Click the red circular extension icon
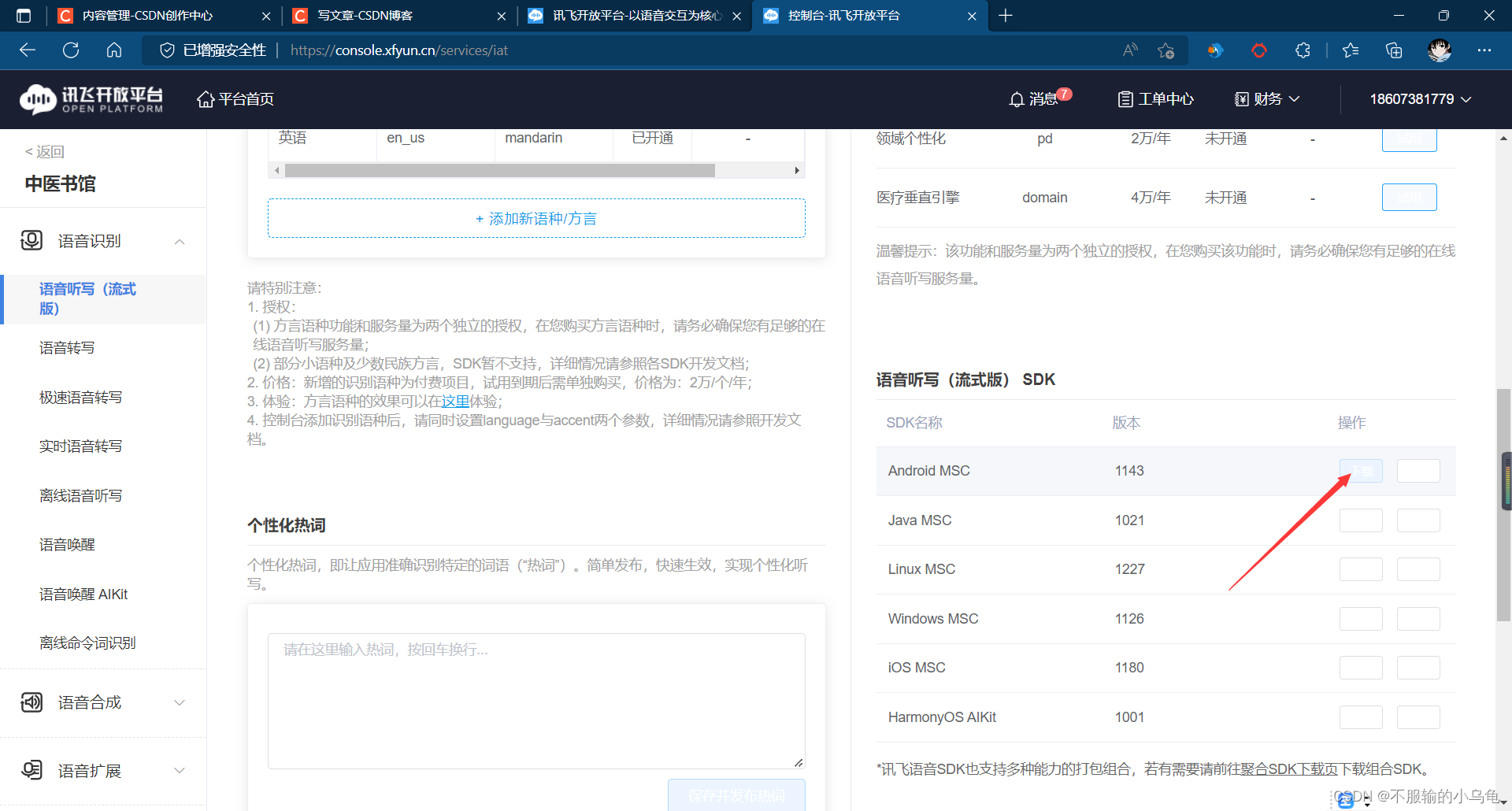Image resolution: width=1512 pixels, height=811 pixels. (x=1259, y=50)
